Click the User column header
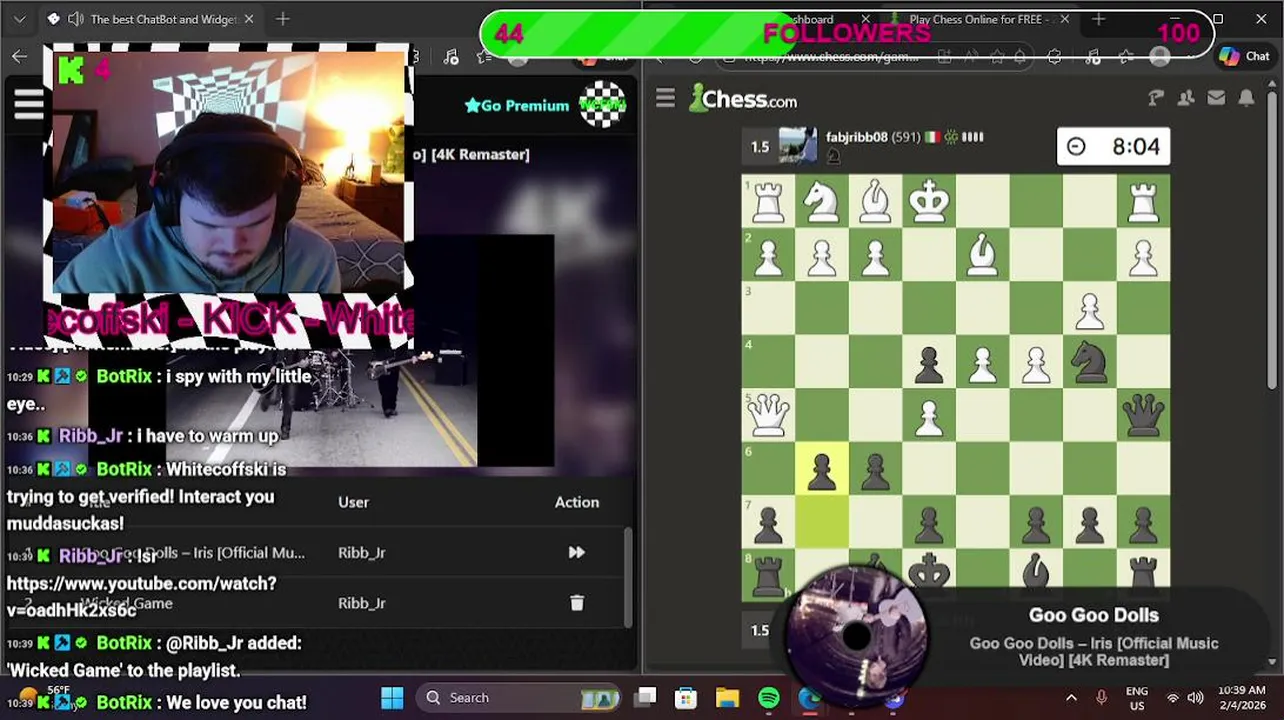The width and height of the screenshot is (1284, 720). [353, 502]
